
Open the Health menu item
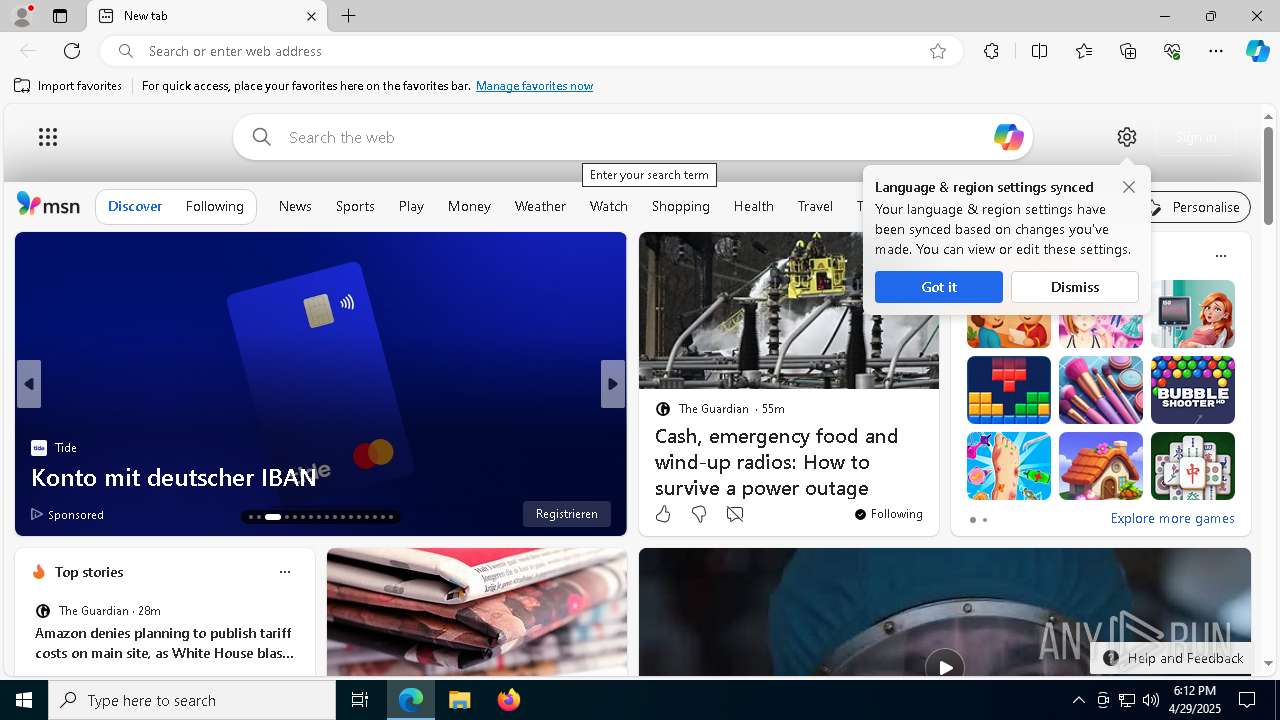click(753, 206)
